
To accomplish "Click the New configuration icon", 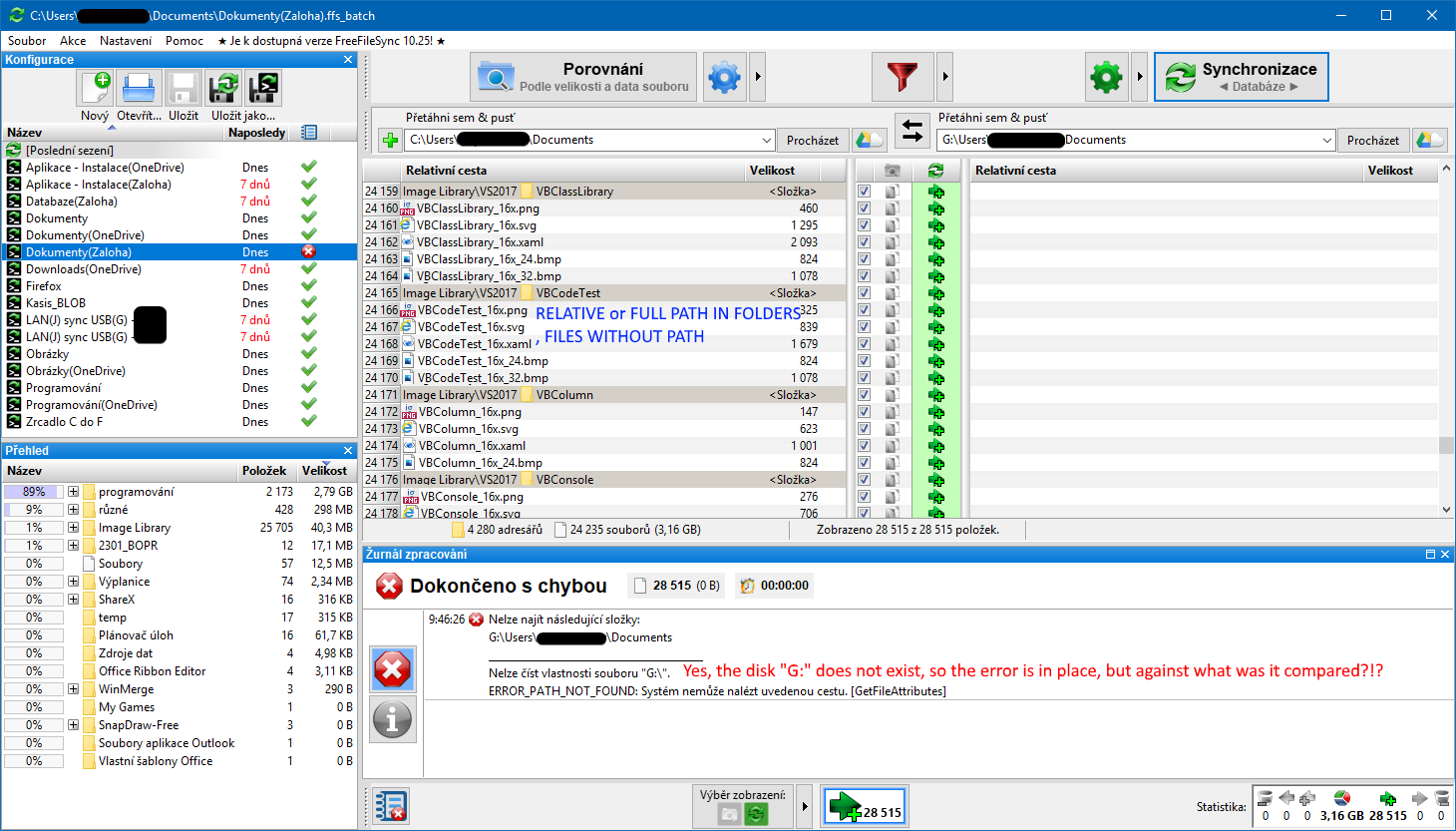I will pyautogui.click(x=95, y=88).
